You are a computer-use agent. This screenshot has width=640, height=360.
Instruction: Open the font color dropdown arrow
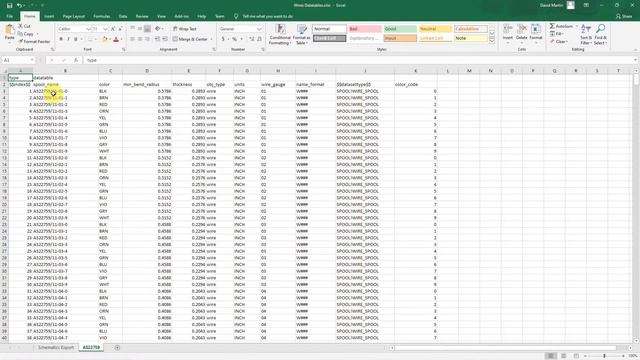(122, 39)
